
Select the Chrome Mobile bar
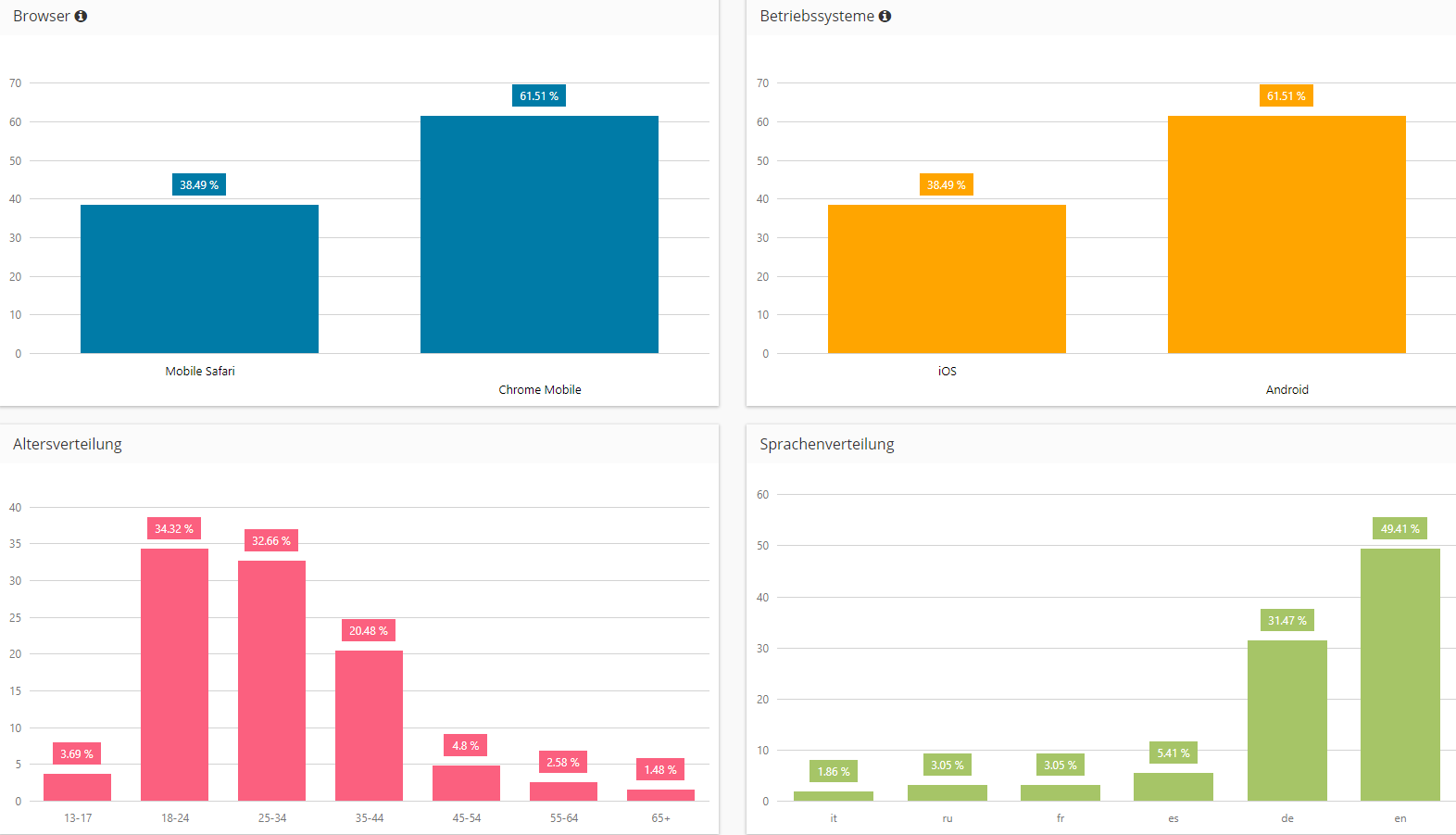[x=539, y=234]
